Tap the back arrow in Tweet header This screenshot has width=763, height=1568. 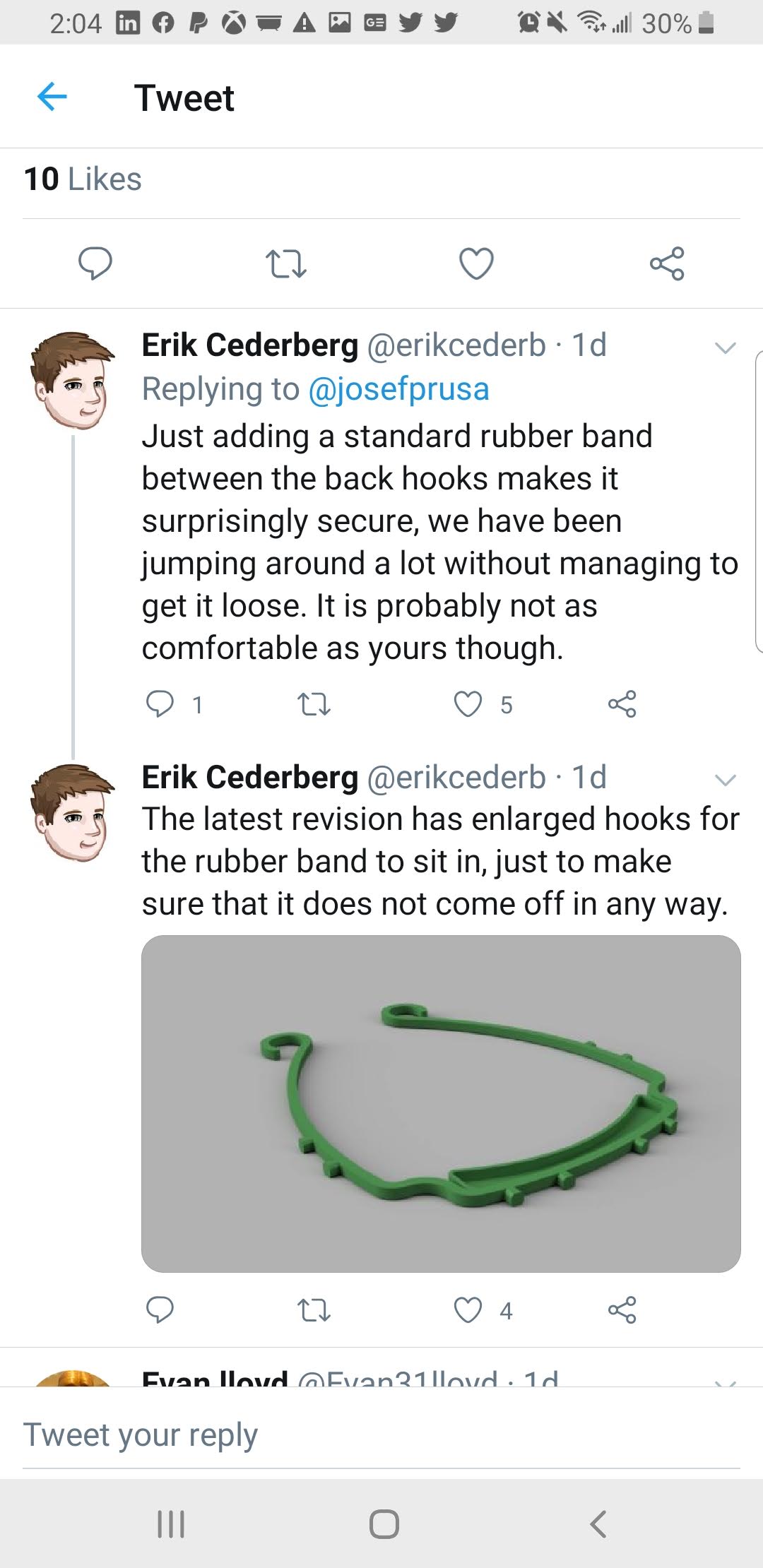click(x=52, y=97)
